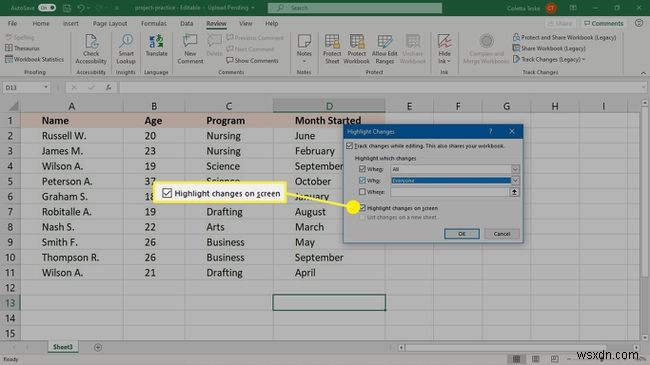Open the Name Box dropdown arrow
This screenshot has height=365, width=650.
[46, 88]
